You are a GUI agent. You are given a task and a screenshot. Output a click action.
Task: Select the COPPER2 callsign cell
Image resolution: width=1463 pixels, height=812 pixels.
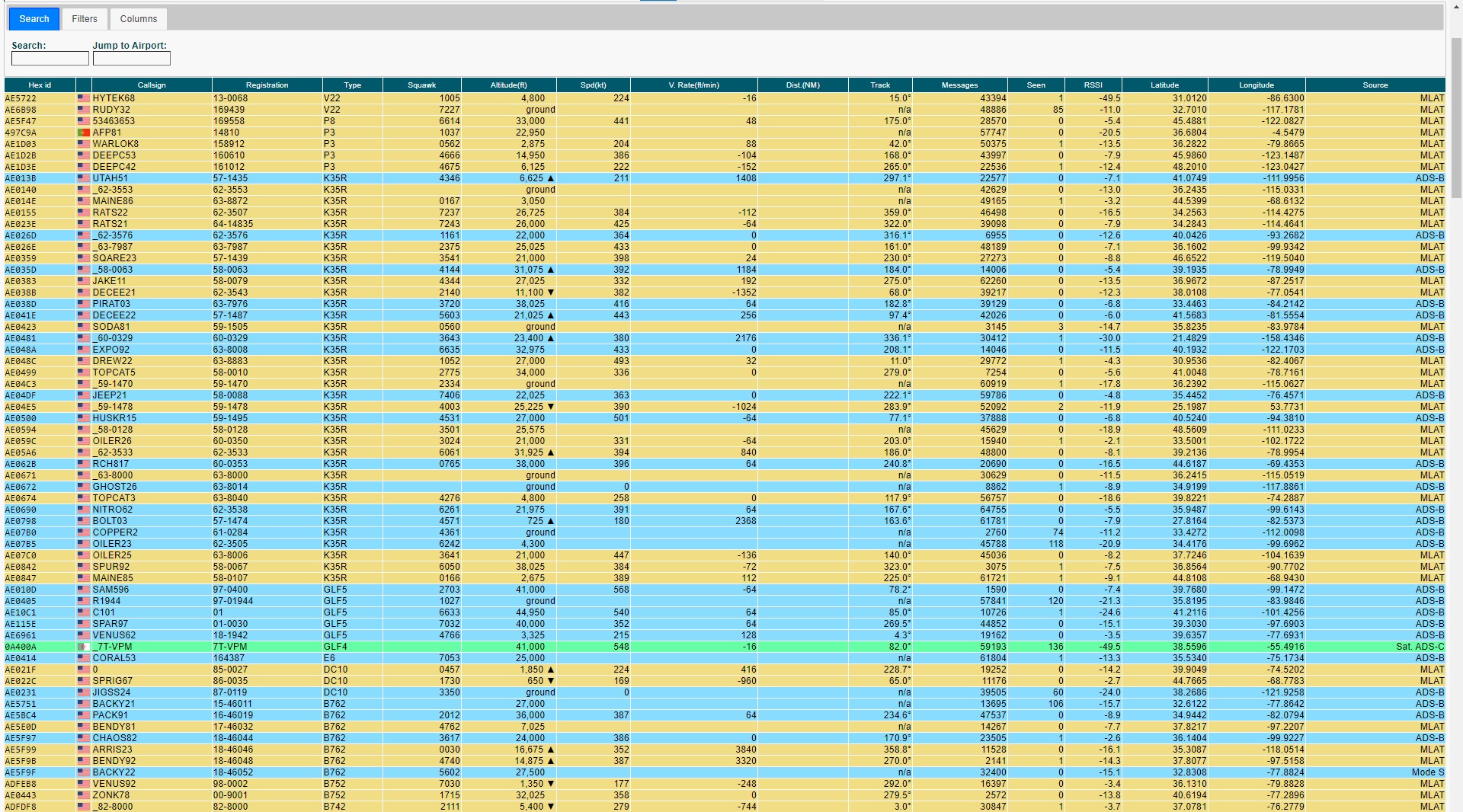tap(152, 532)
